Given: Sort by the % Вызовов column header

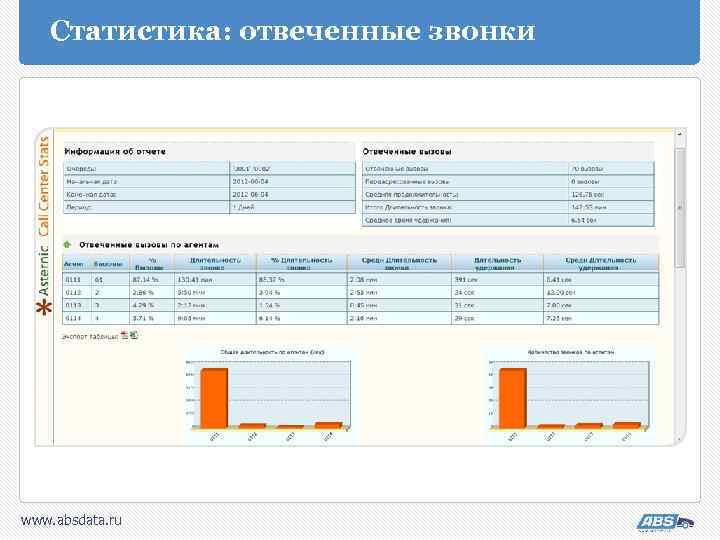Looking at the screenshot, I should point(150,264).
